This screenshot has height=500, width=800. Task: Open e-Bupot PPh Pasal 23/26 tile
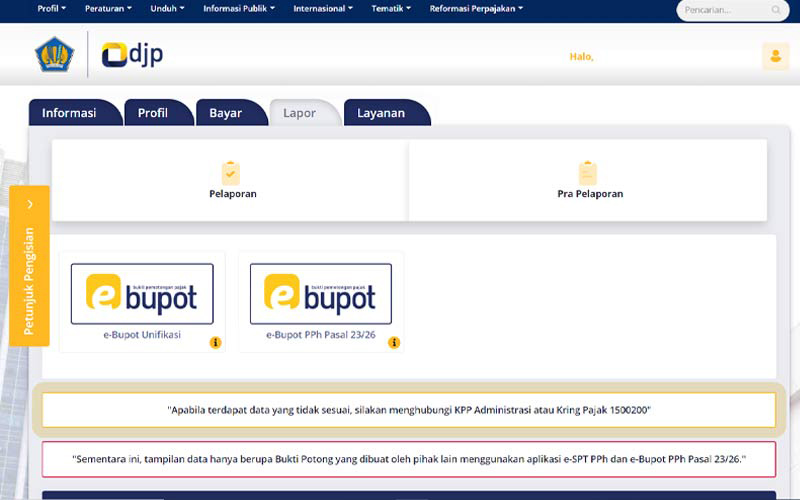coord(321,302)
